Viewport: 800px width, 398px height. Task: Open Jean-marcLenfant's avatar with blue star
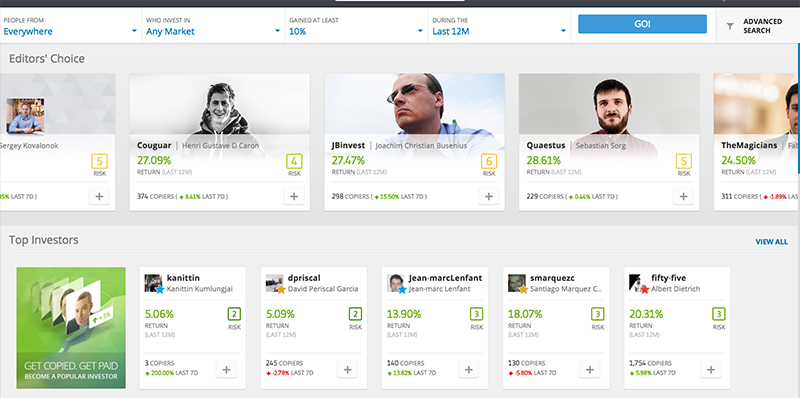396,283
